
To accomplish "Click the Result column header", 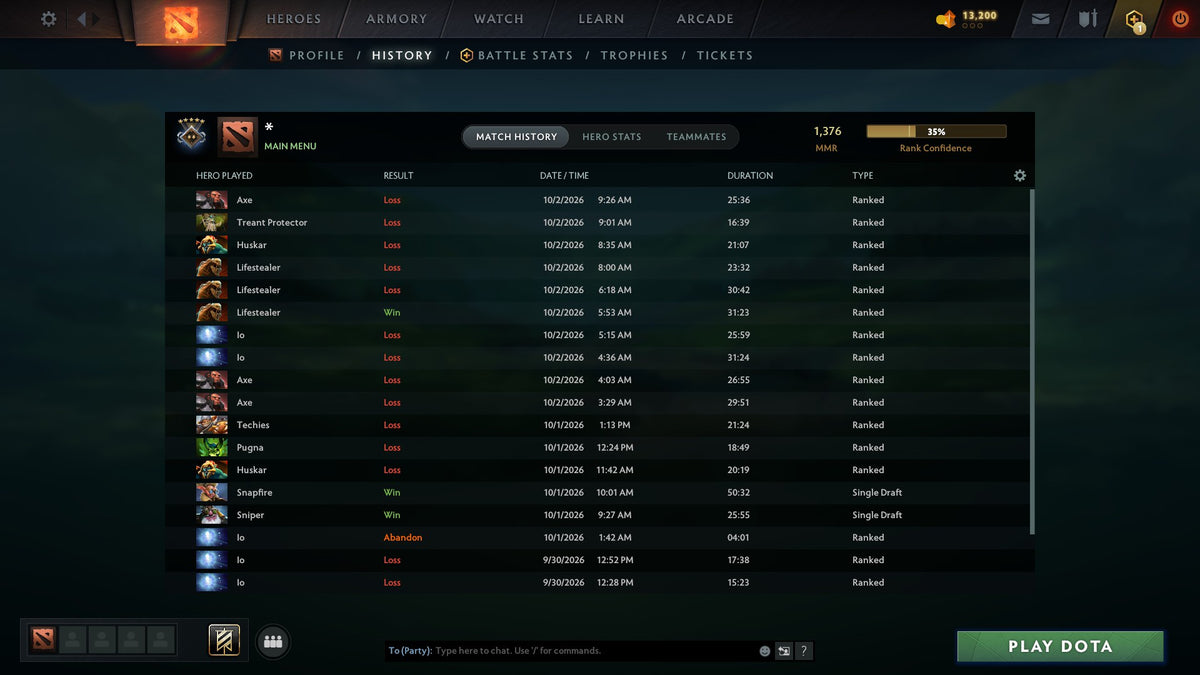I will tap(398, 175).
